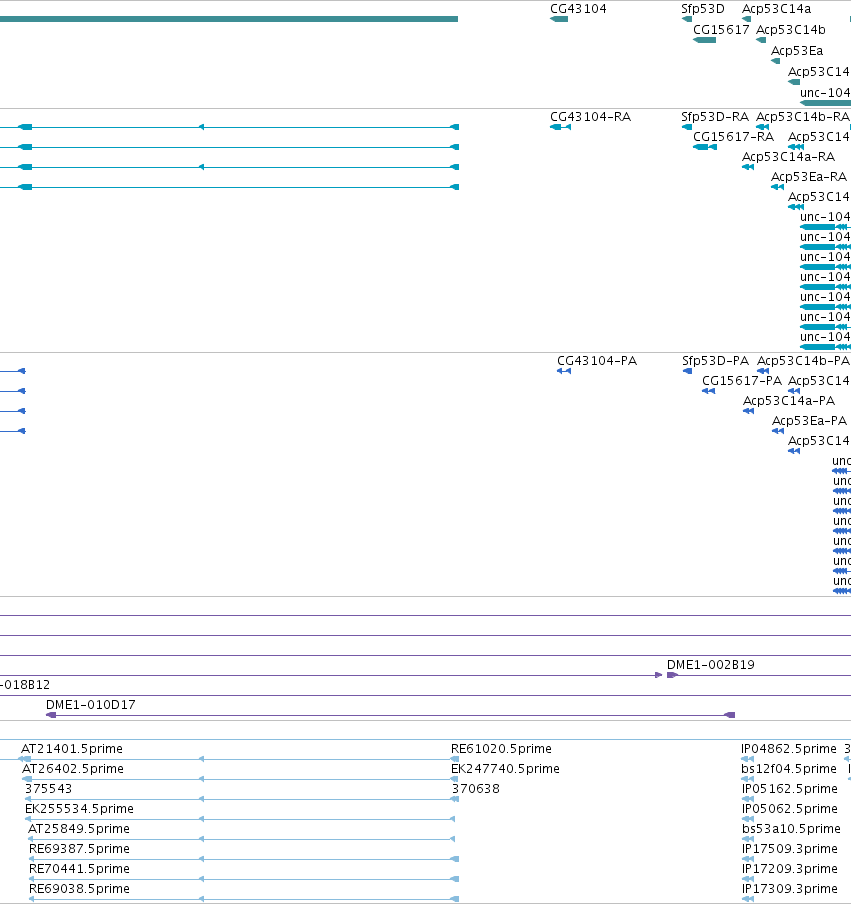Click the IP05162.5prime EST label
The width and height of the screenshot is (851, 904).
(789, 788)
